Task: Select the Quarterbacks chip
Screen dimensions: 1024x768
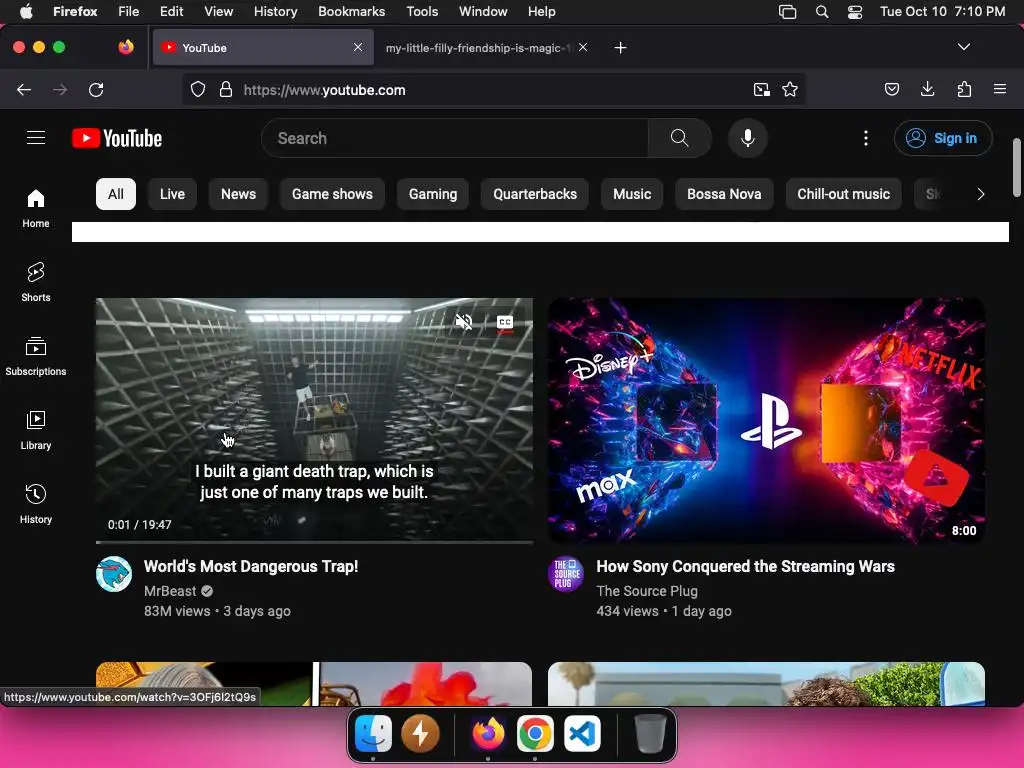Action: [535, 194]
